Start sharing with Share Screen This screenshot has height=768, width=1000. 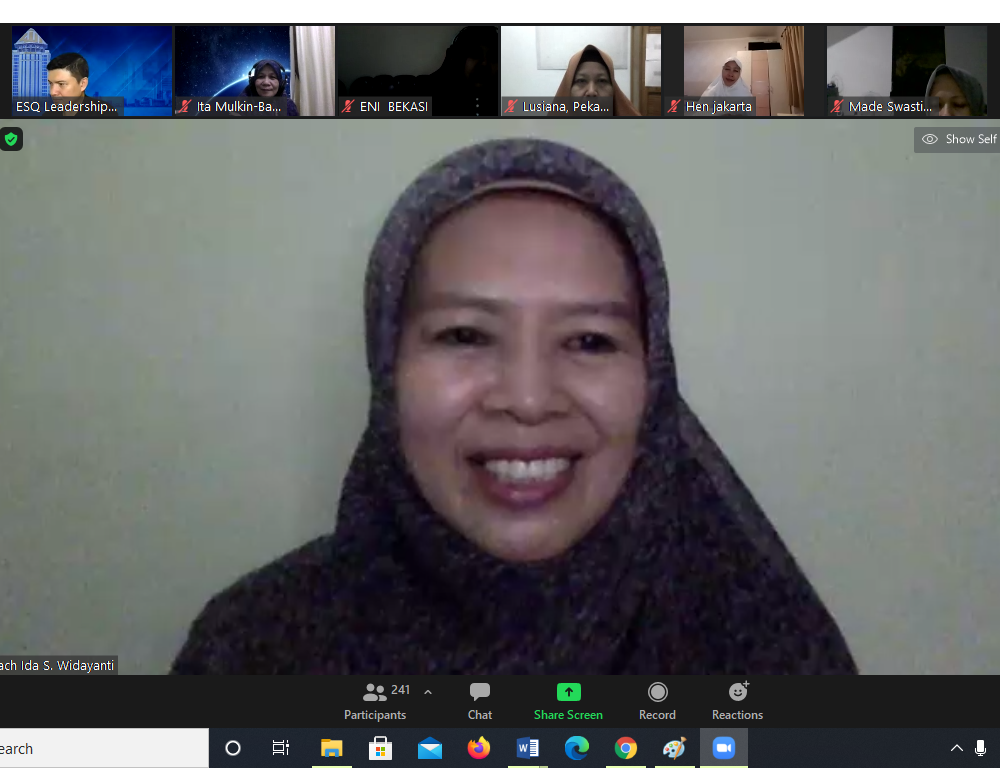[568, 700]
